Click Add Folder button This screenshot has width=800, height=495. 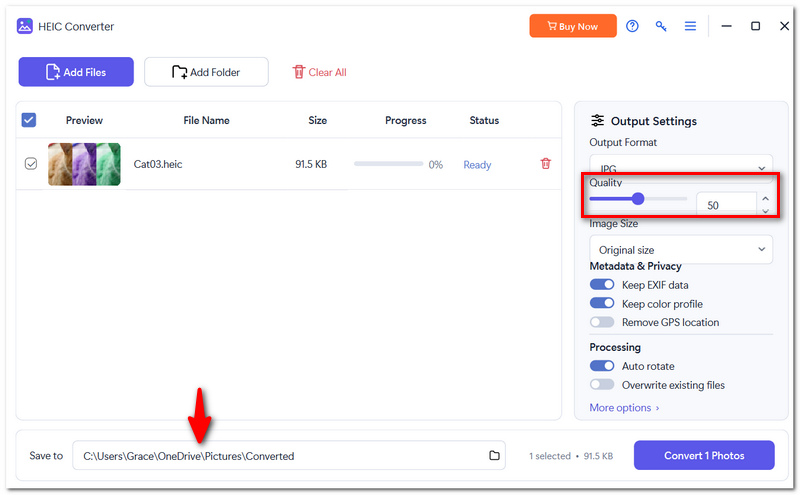pyautogui.click(x=206, y=72)
